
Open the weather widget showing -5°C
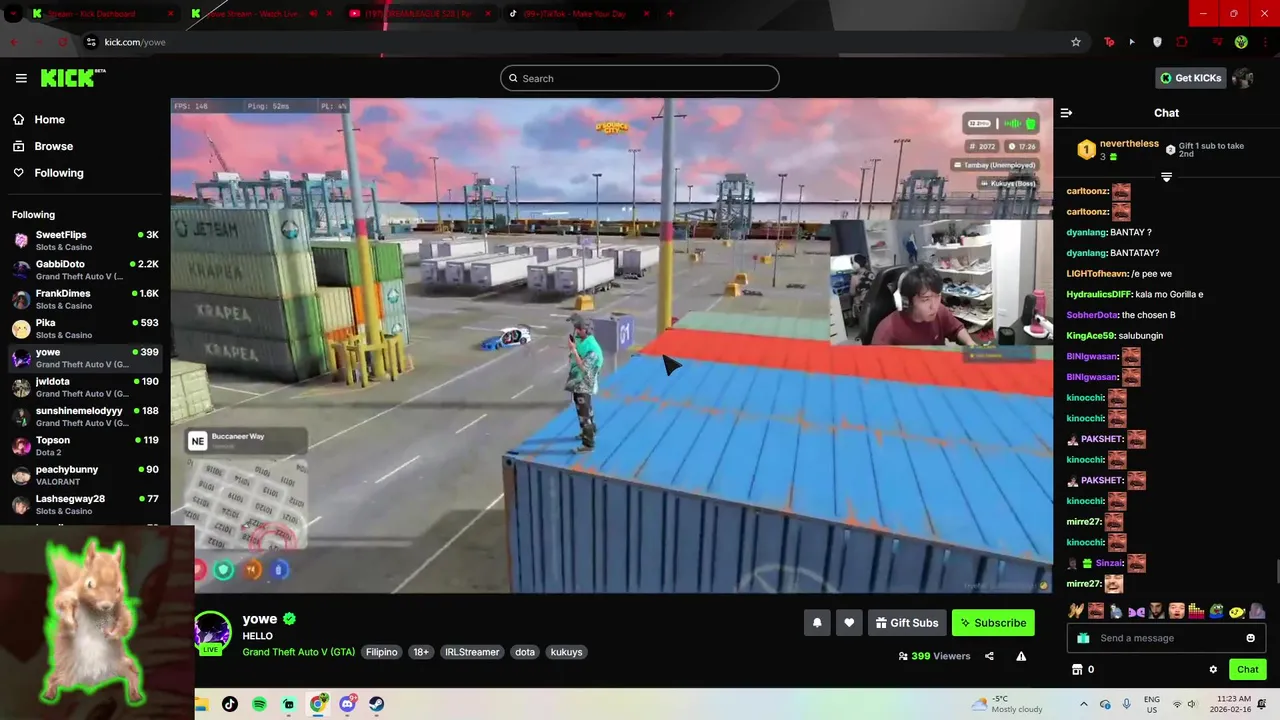[1008, 704]
